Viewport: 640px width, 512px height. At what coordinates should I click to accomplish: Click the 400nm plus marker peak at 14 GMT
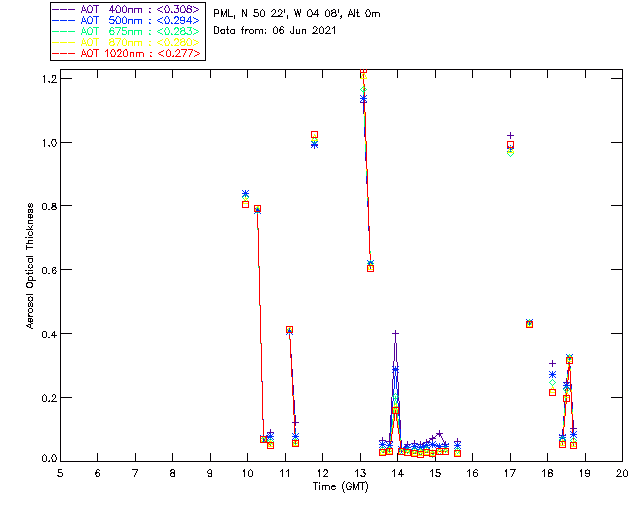pos(395,334)
